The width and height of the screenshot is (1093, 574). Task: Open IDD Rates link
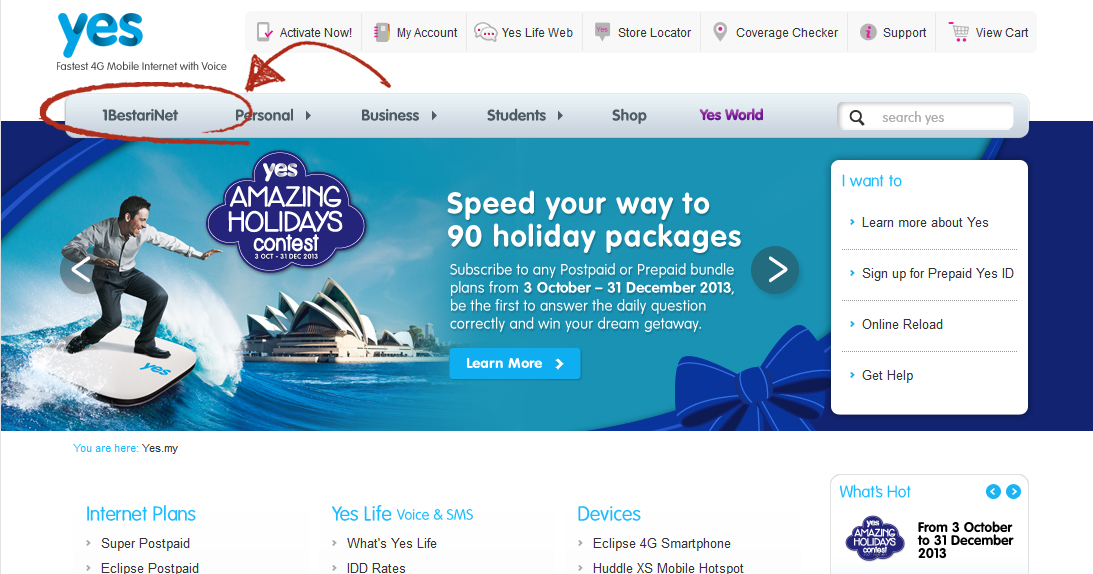[x=376, y=568]
